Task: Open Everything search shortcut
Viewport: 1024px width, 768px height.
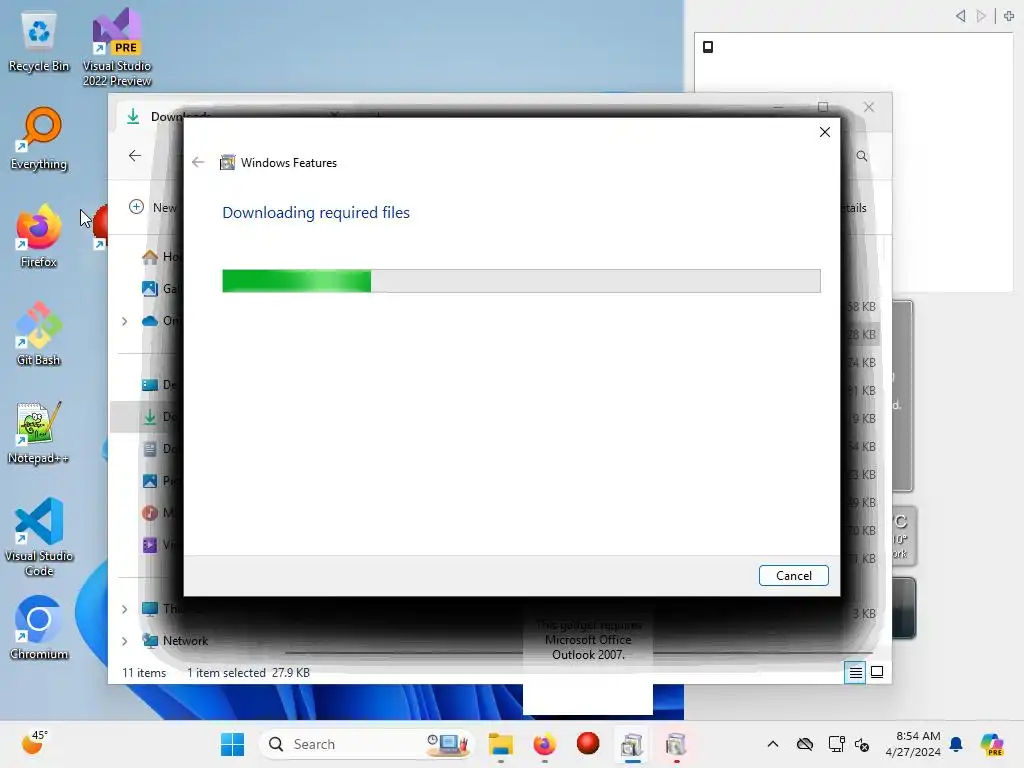Action: [x=39, y=139]
